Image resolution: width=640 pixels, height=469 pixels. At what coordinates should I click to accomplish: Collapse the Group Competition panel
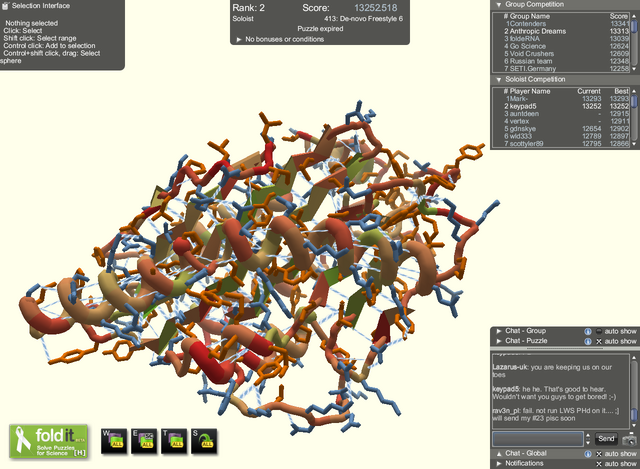click(499, 4)
